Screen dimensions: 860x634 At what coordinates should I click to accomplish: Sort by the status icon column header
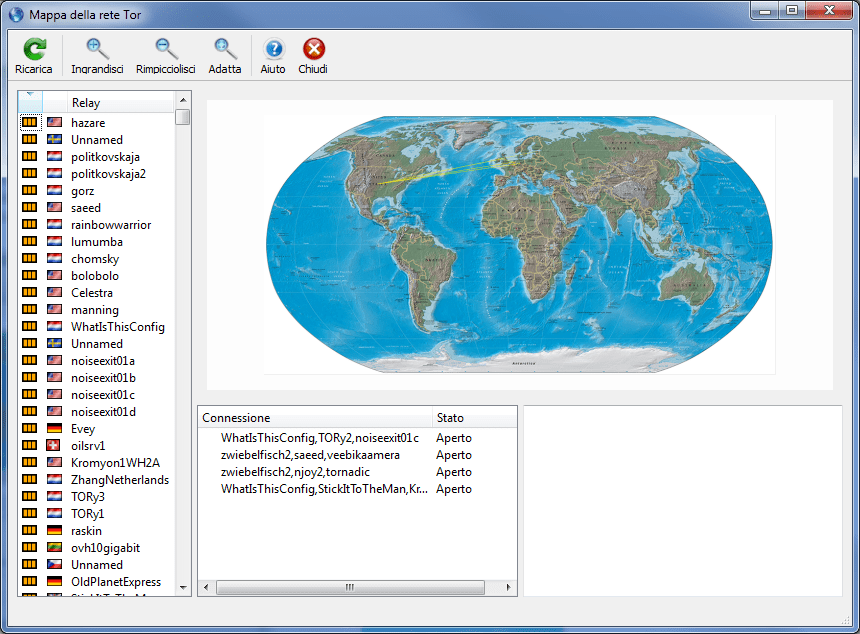coord(30,103)
